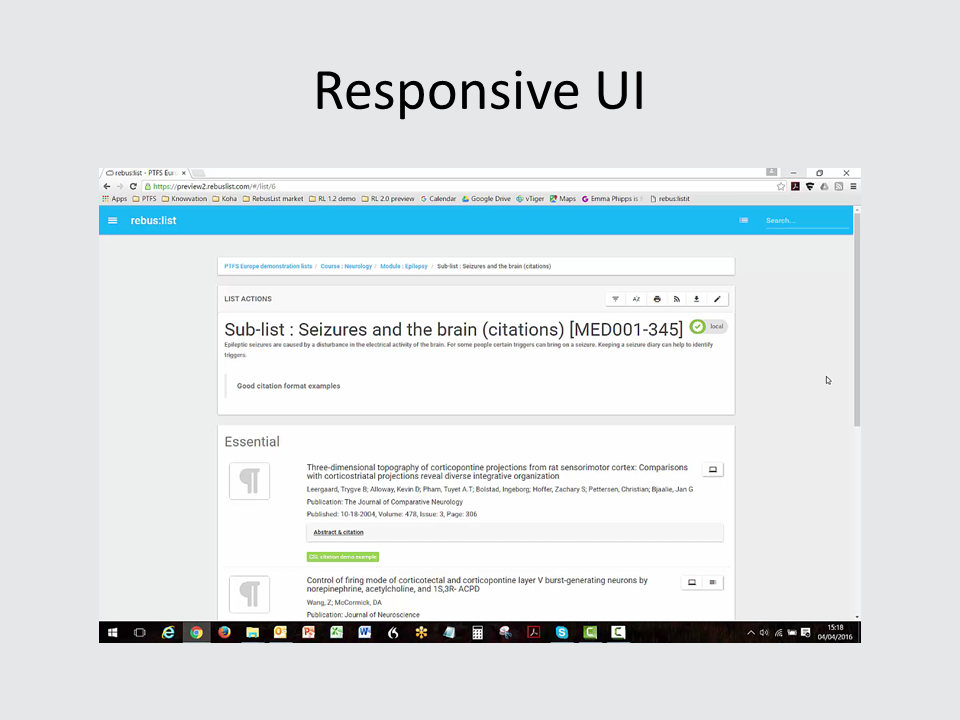Print the list using the printer icon
The image size is (960, 720).
657,299
